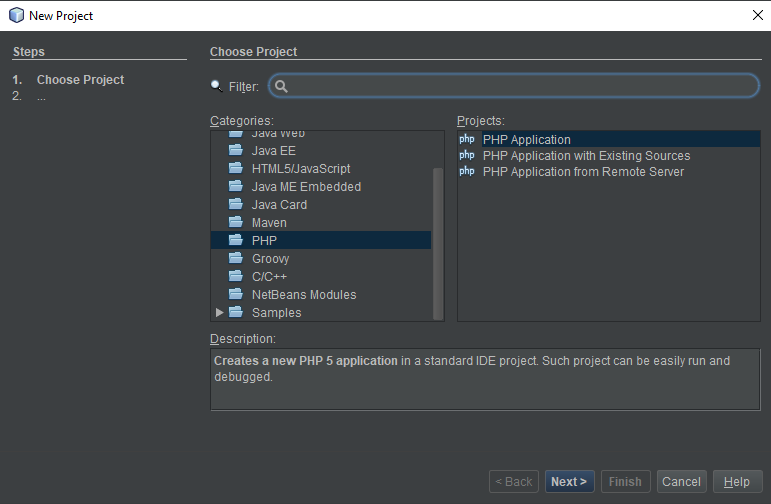Open Help for this wizard
This screenshot has height=504, width=771.
(x=738, y=481)
